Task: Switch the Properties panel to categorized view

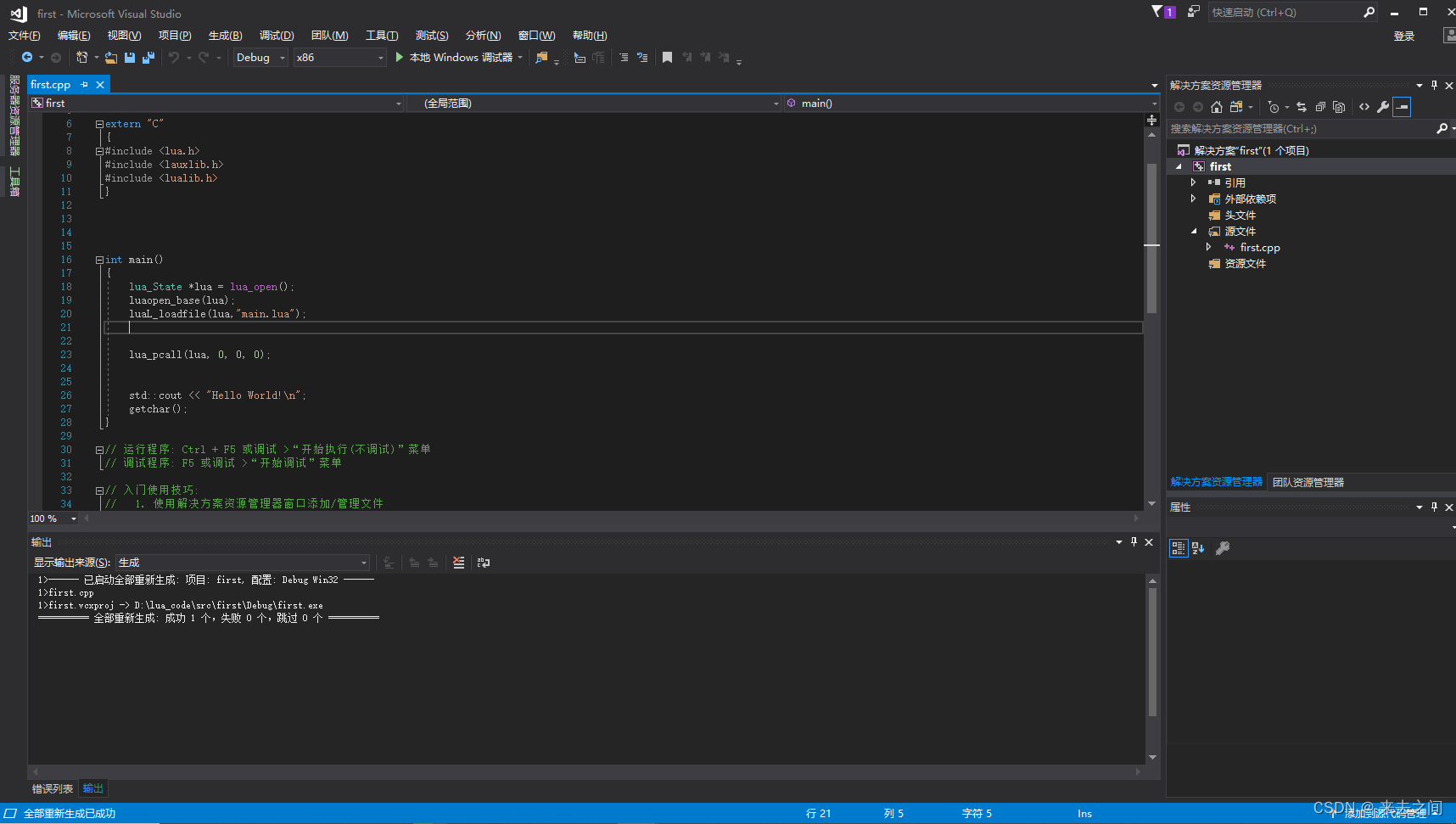Action: [x=1179, y=548]
